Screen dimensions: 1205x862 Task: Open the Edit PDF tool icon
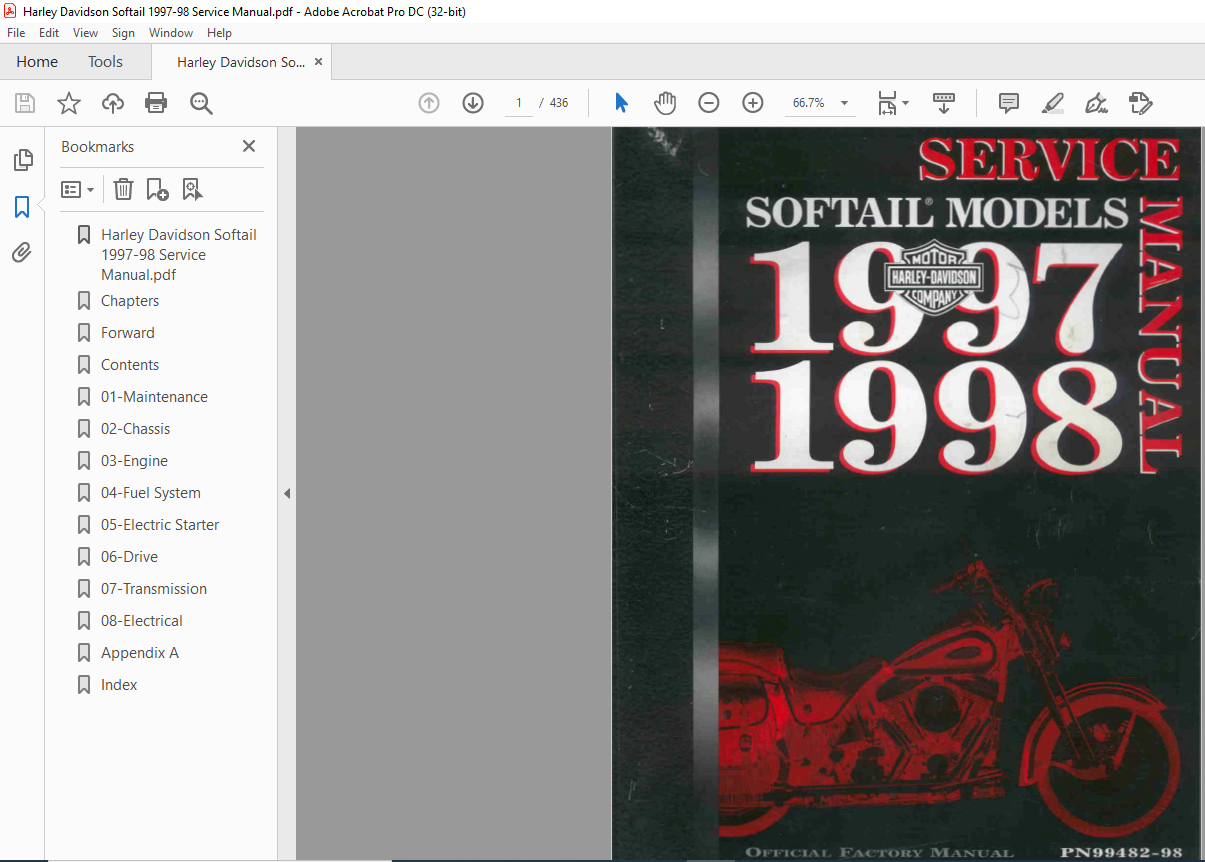pyautogui.click(x=1141, y=103)
